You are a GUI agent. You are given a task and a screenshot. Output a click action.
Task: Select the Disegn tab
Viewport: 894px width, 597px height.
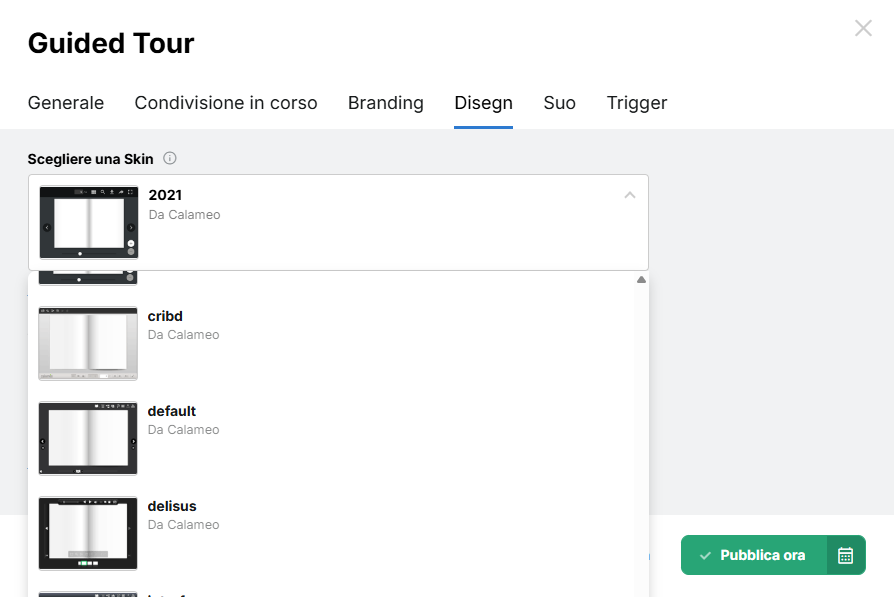[x=483, y=103]
